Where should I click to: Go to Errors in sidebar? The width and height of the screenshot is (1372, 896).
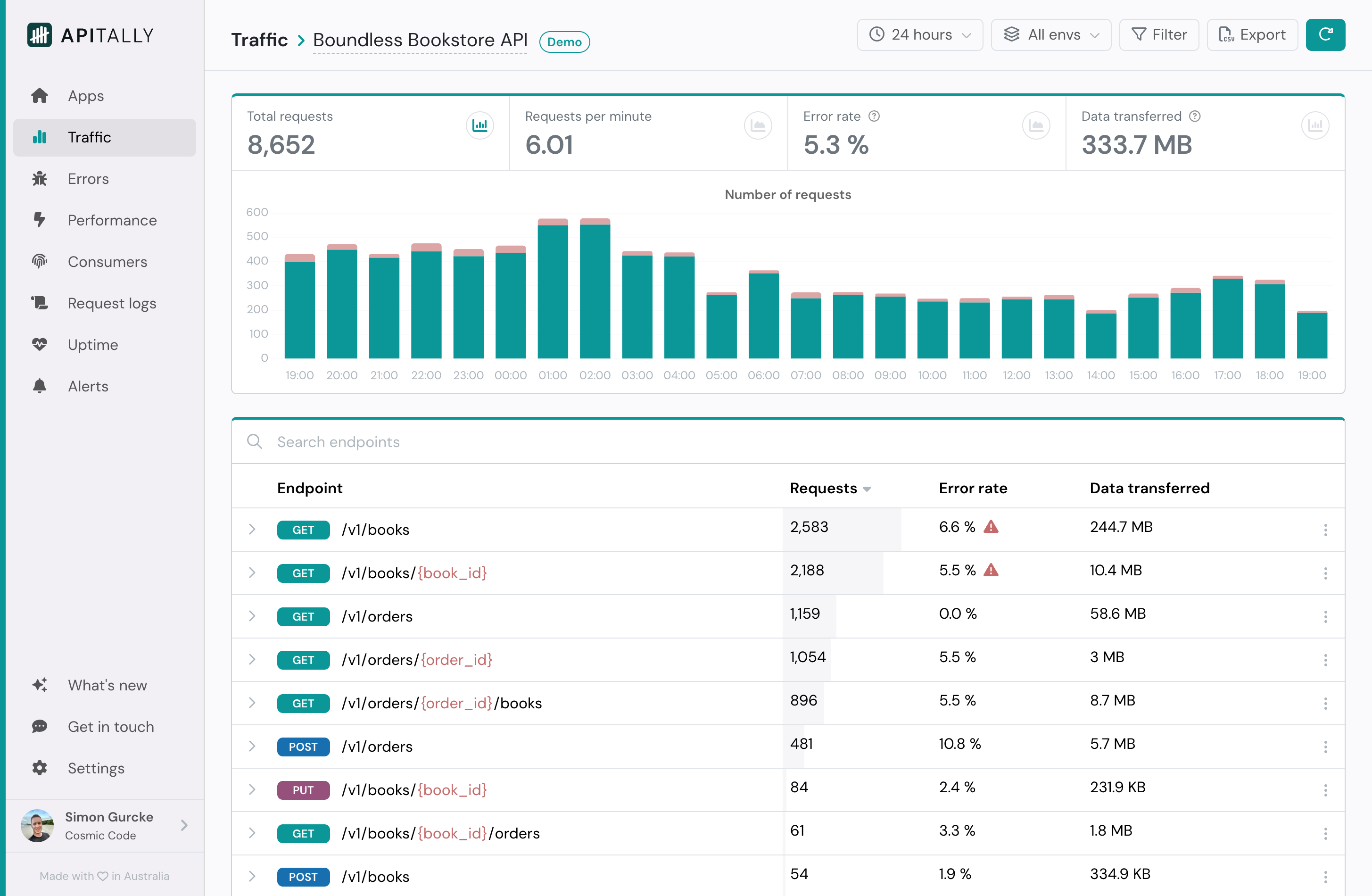(x=88, y=179)
